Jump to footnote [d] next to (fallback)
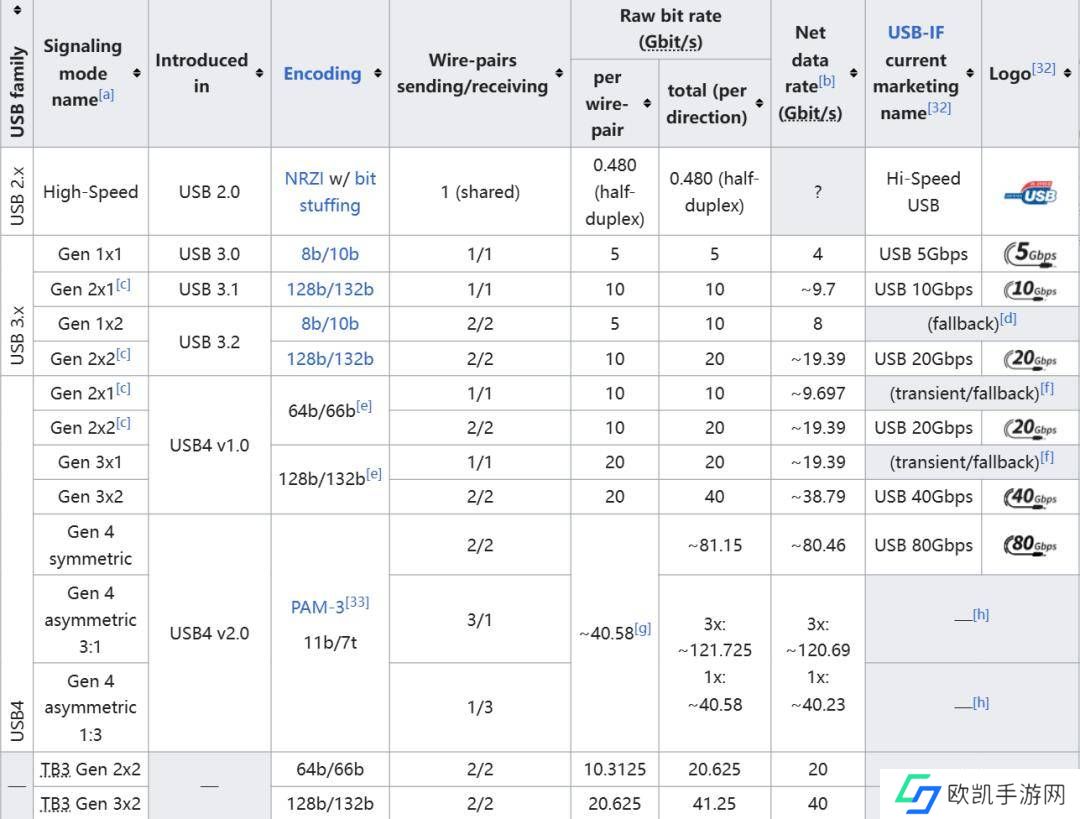The height and width of the screenshot is (819, 1080). click(1008, 318)
